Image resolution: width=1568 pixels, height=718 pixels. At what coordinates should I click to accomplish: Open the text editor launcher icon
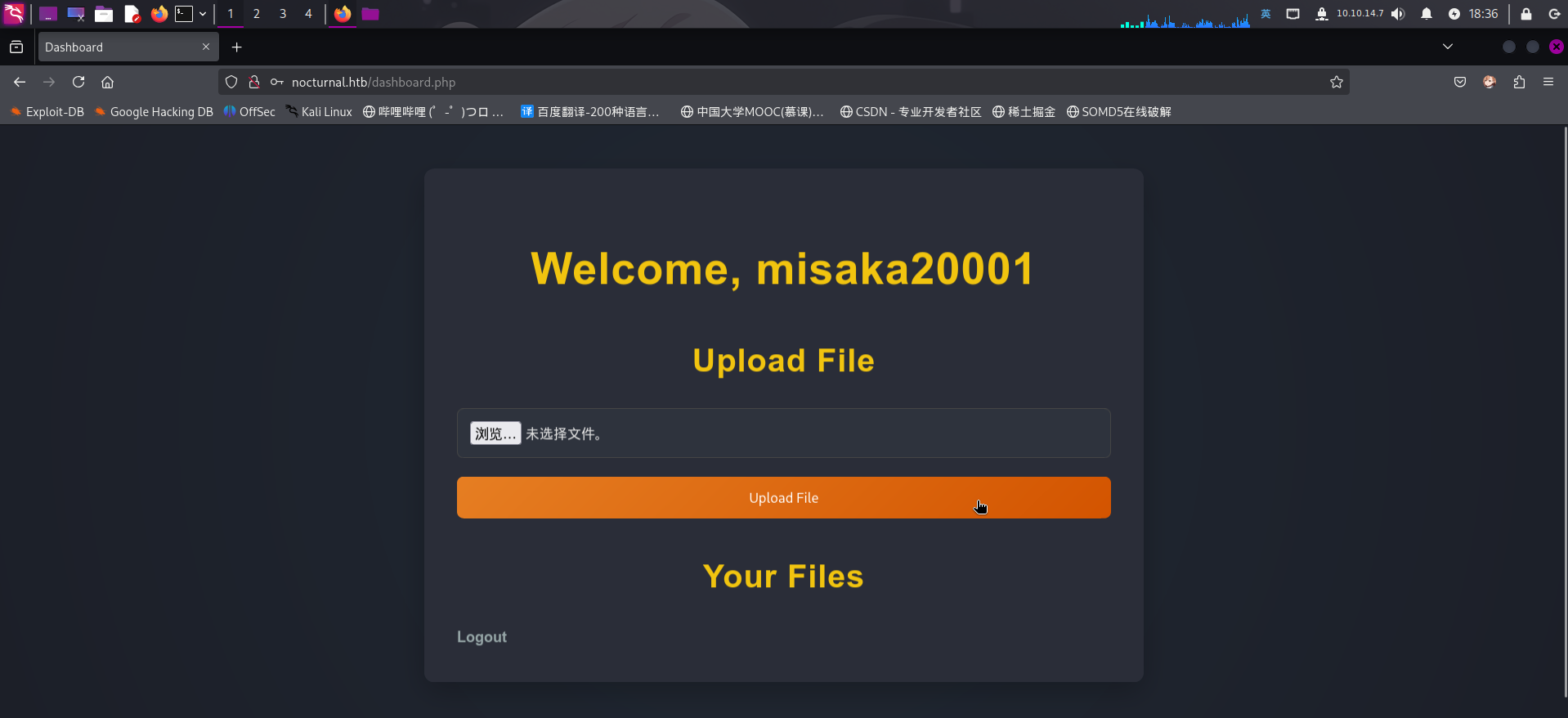[x=132, y=14]
